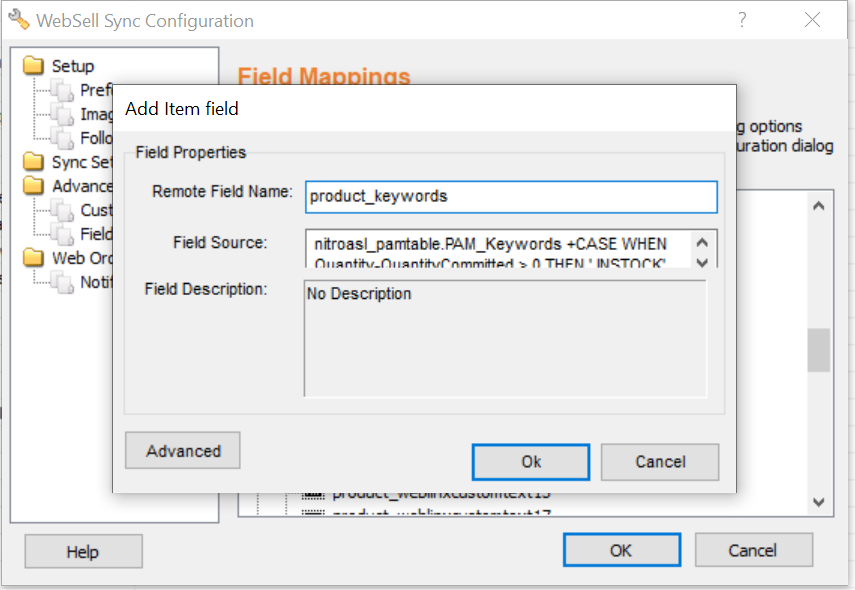The height and width of the screenshot is (590, 855).
Task: Click the Preferences page icon in tree
Action: point(64,91)
